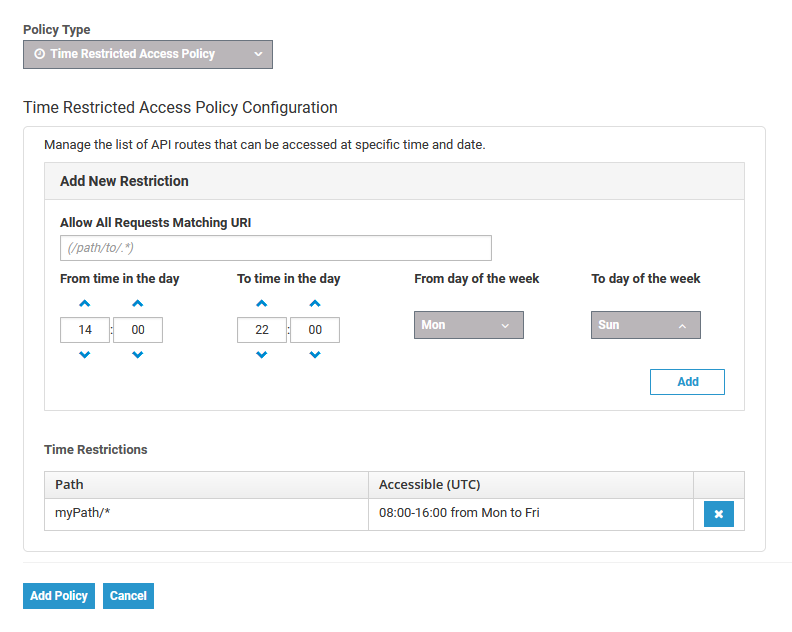The height and width of the screenshot is (632, 792).
Task: Select the To time minutes input field
Action: point(315,330)
